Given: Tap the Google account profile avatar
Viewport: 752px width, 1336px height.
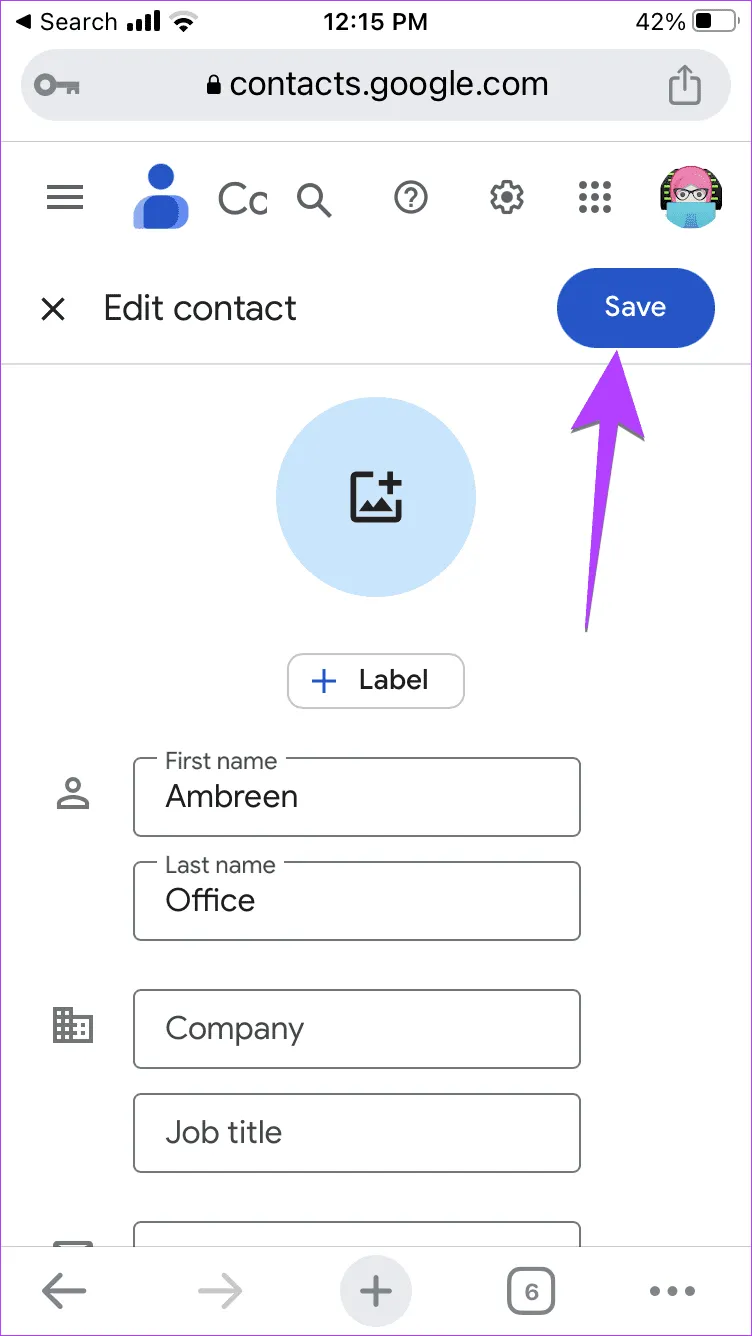Looking at the screenshot, I should tap(690, 198).
